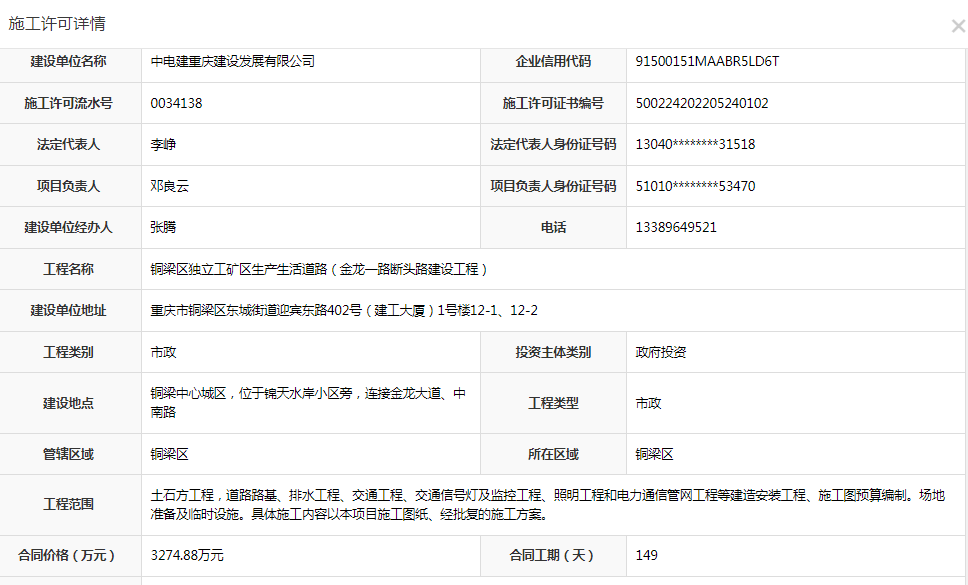968x585 pixels.
Task: Select project manager name 邓良云
Action: tap(169, 186)
